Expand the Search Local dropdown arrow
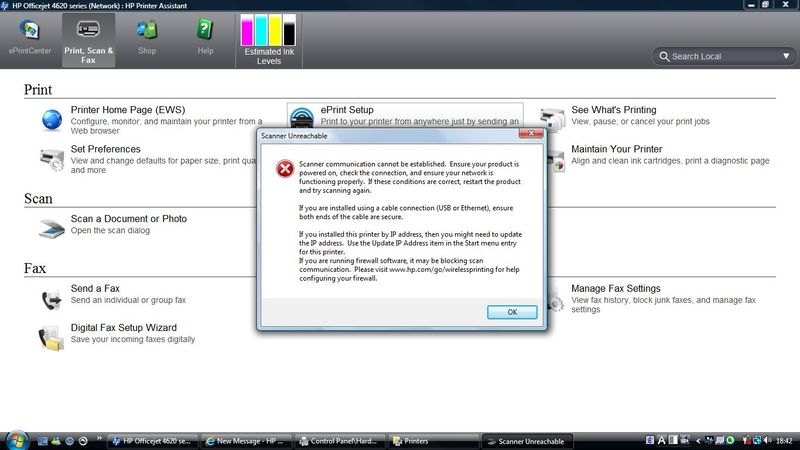Image resolution: width=800 pixels, height=450 pixels. coord(786,56)
